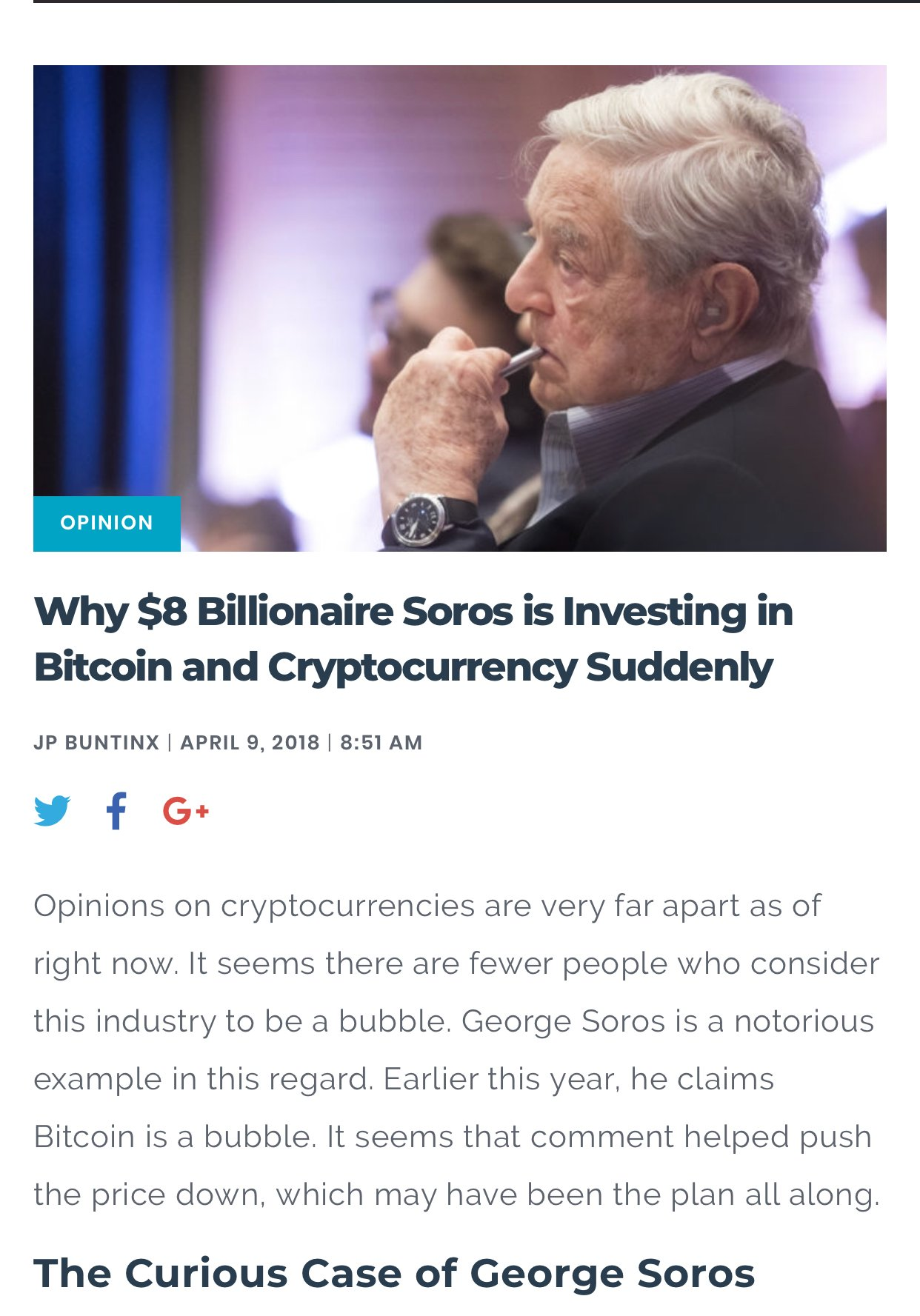
Task: Click headline line 'Bitcoin and Cryptocurrency Suddenly'
Action: click(403, 667)
